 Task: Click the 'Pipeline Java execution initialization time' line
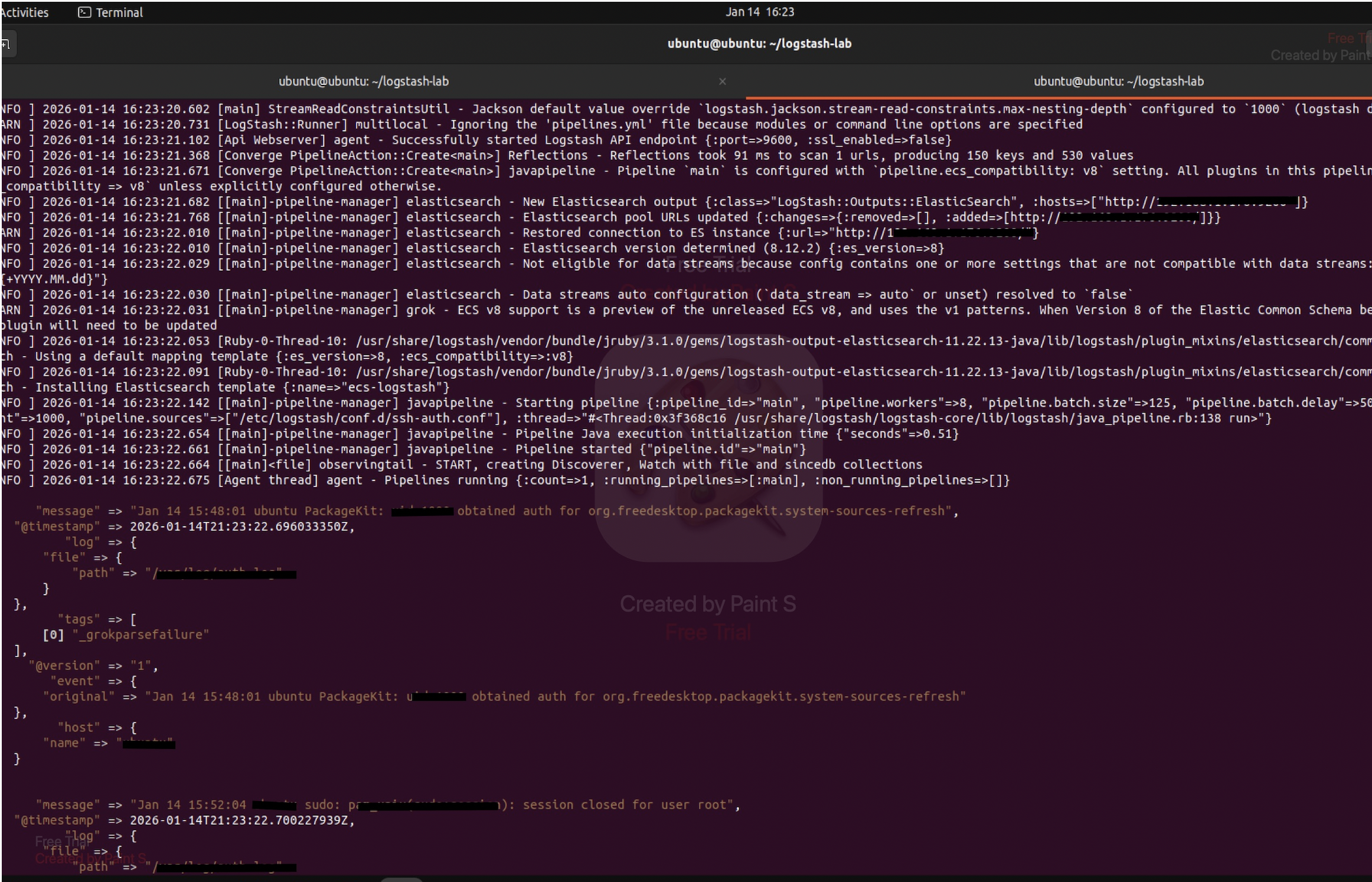pos(479,434)
